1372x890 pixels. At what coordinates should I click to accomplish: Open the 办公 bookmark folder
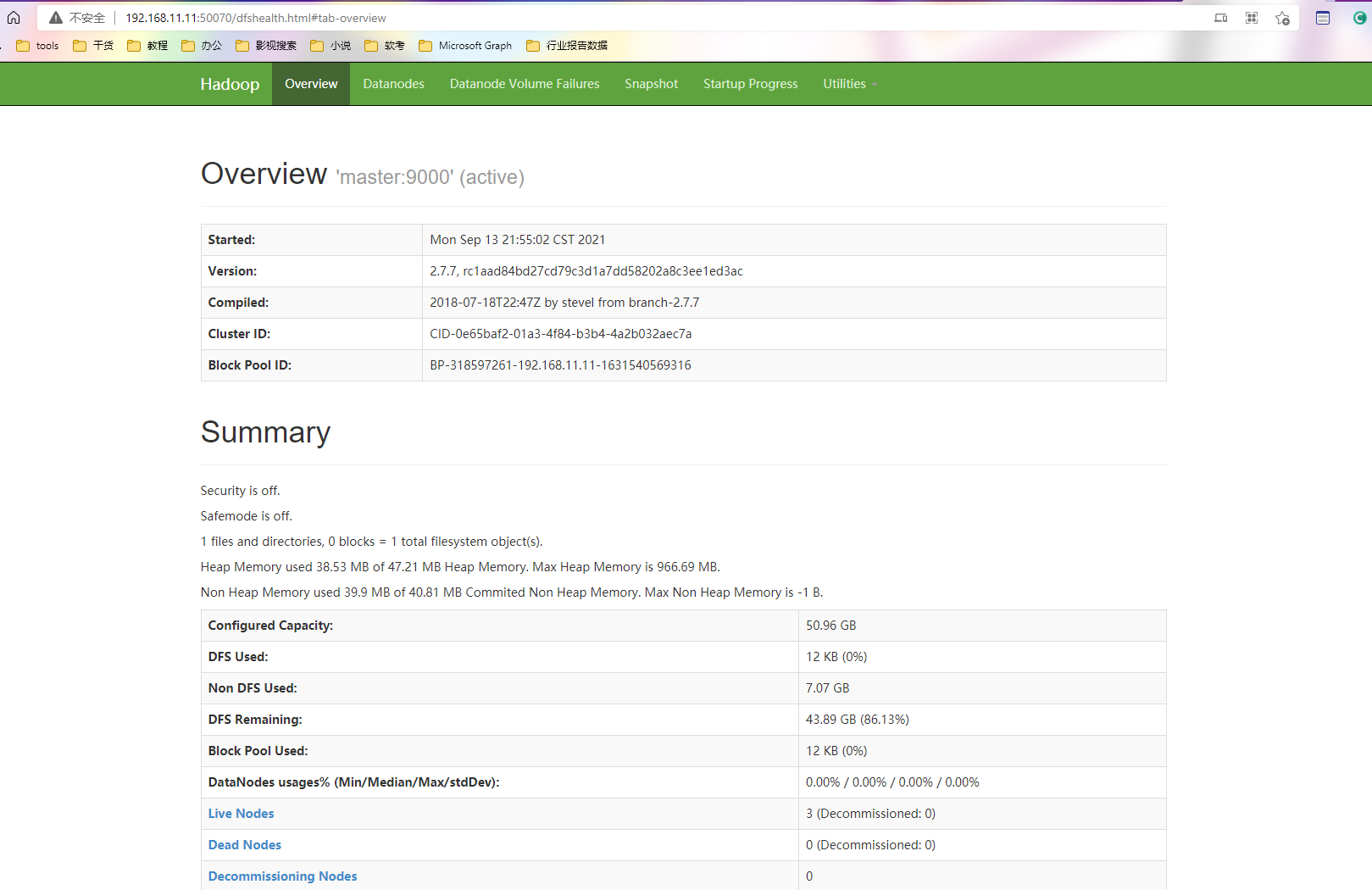(x=202, y=46)
